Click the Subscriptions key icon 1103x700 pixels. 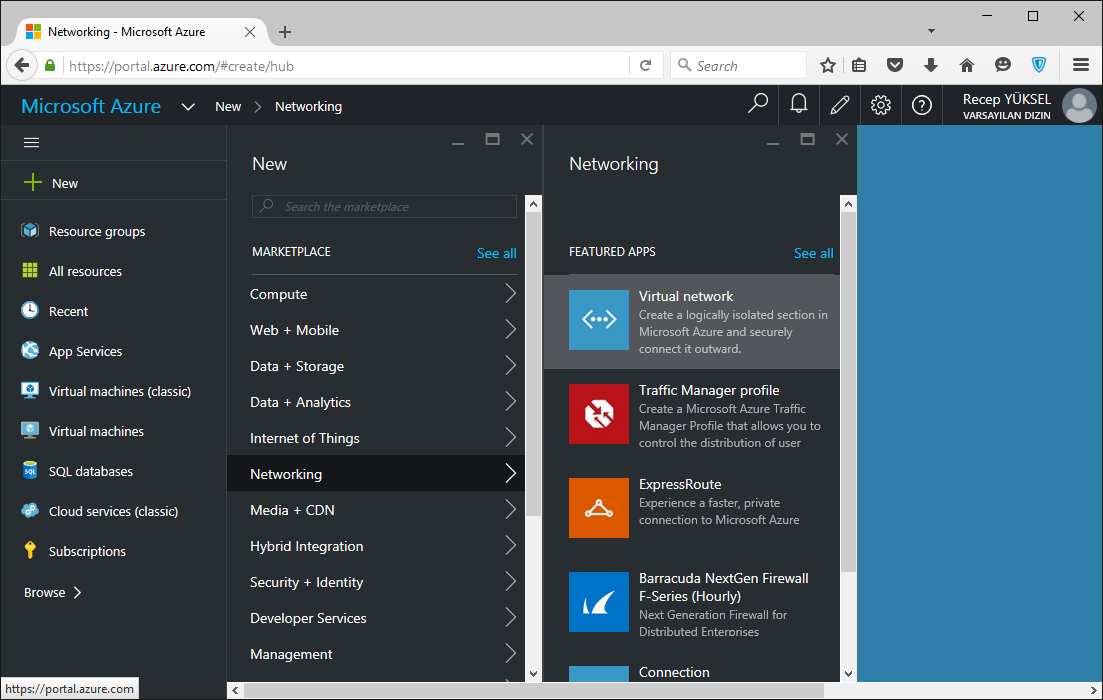coord(30,550)
